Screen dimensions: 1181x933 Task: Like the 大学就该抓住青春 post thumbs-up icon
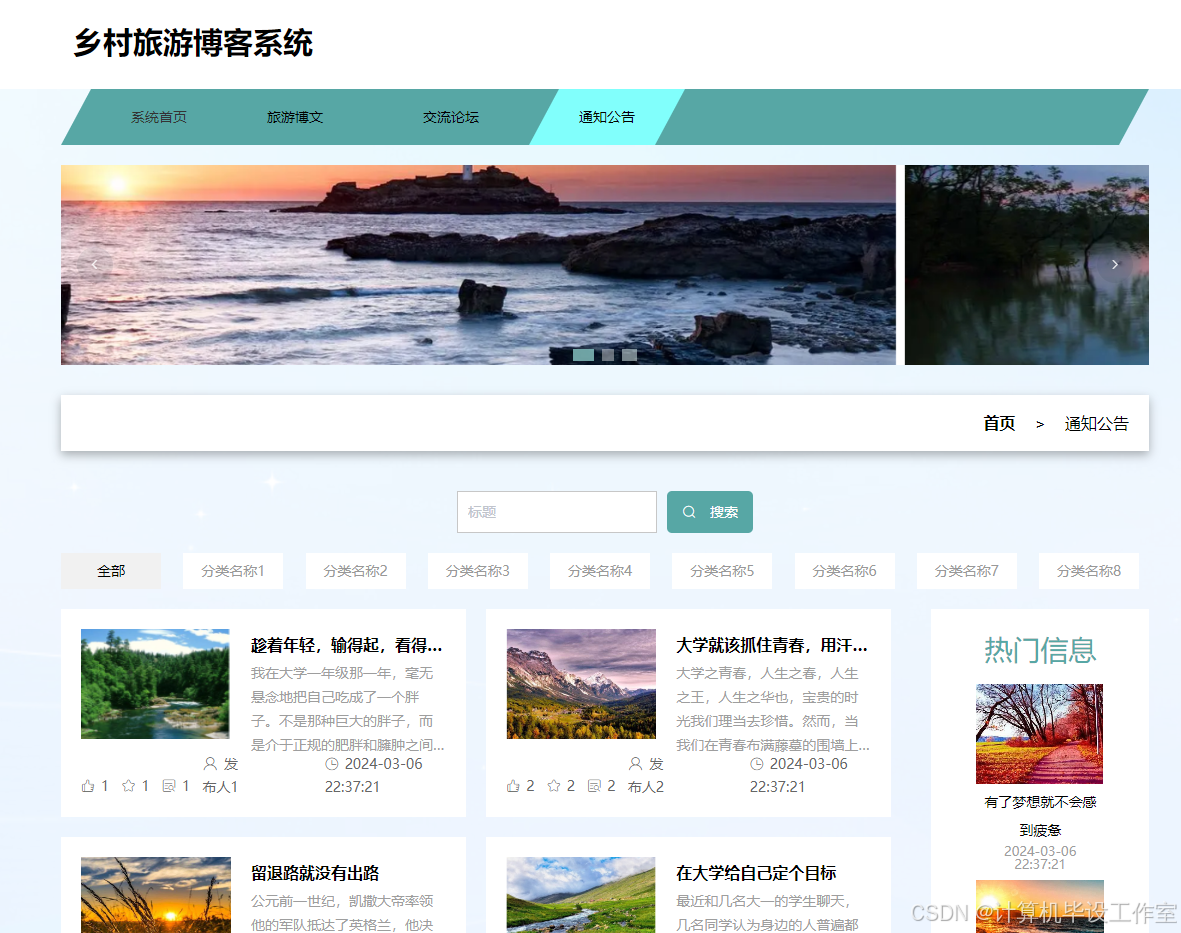click(514, 786)
